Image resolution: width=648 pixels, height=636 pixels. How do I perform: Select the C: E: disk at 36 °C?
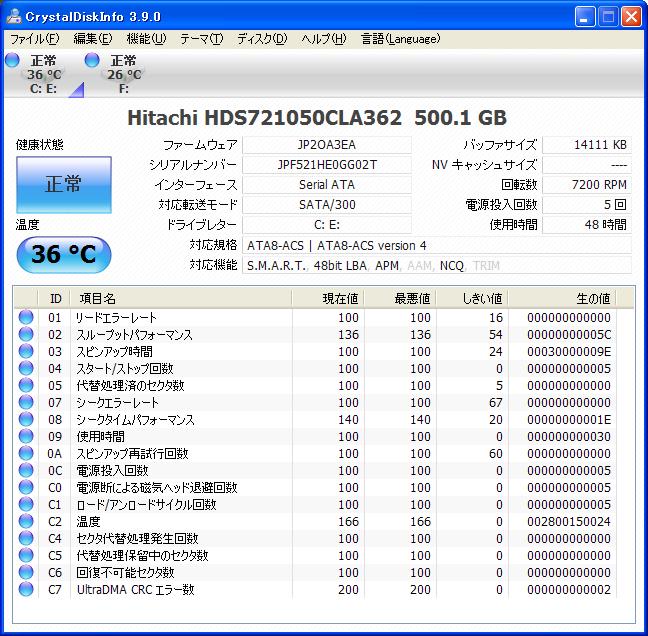43,74
